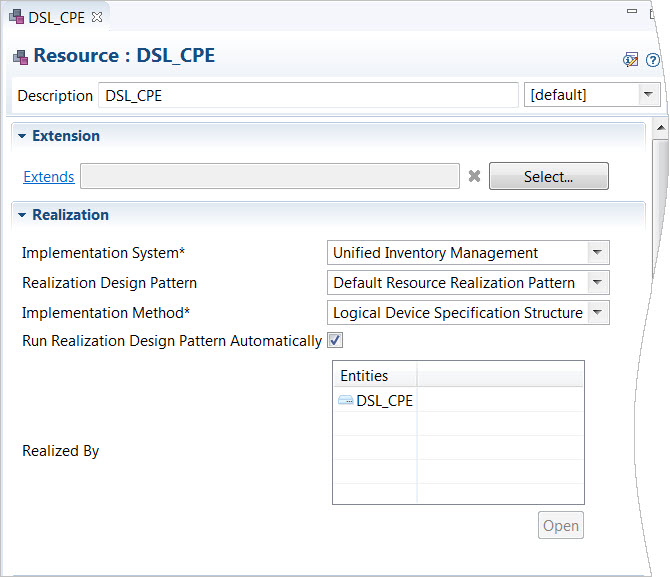The width and height of the screenshot is (670, 577).
Task: Minimize the editor panel
Action: 632,11
